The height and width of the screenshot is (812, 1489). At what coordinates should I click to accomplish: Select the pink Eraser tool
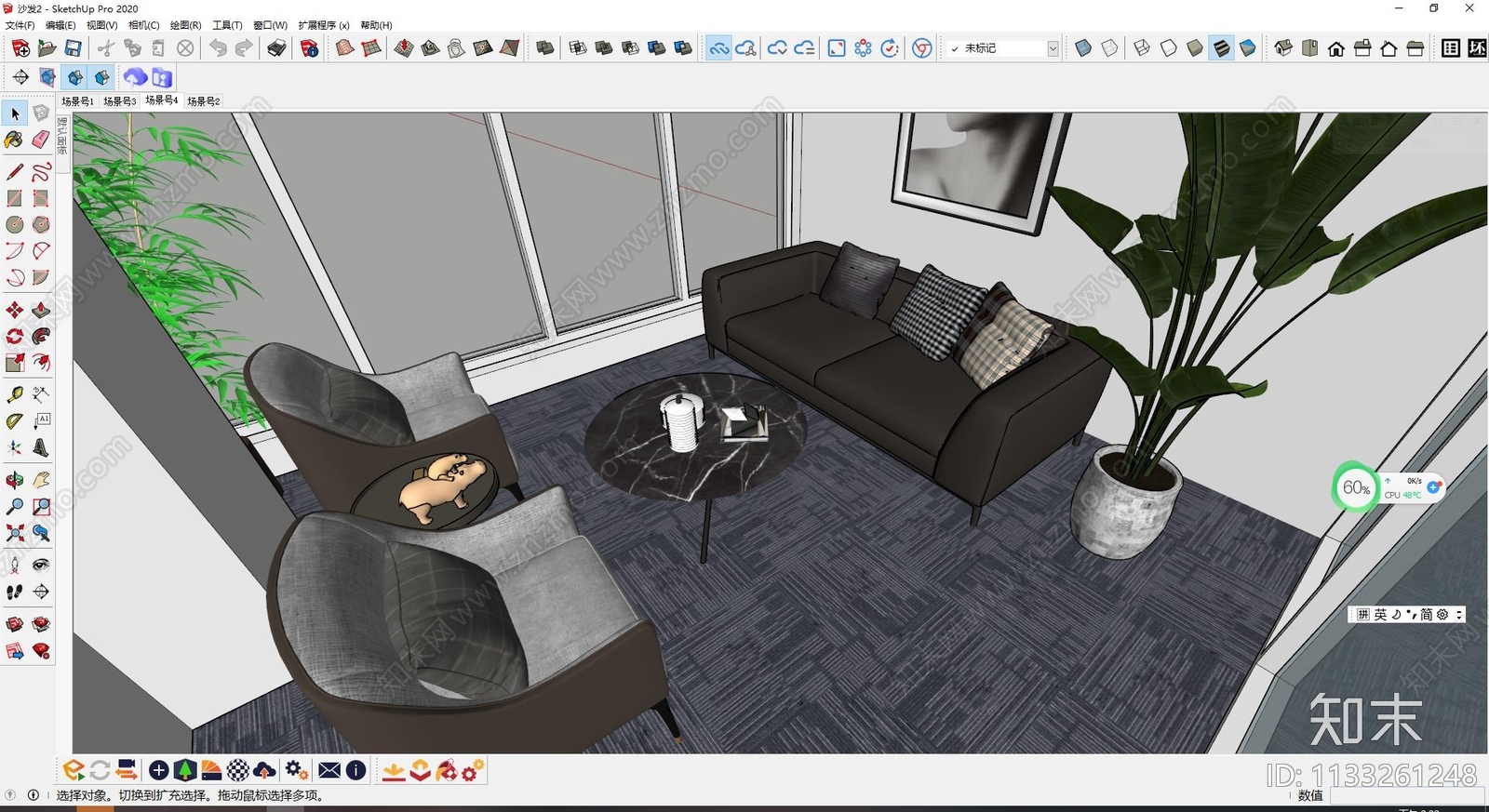[41, 140]
